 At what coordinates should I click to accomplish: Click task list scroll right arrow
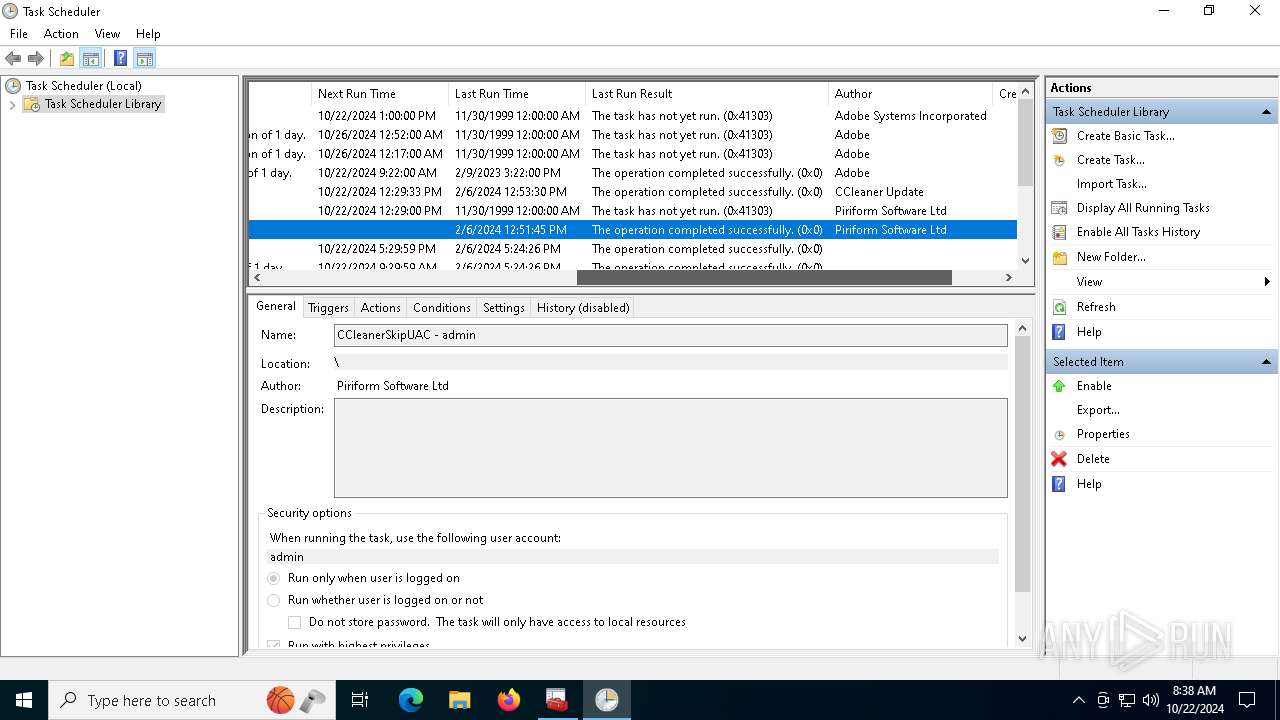pos(1008,278)
